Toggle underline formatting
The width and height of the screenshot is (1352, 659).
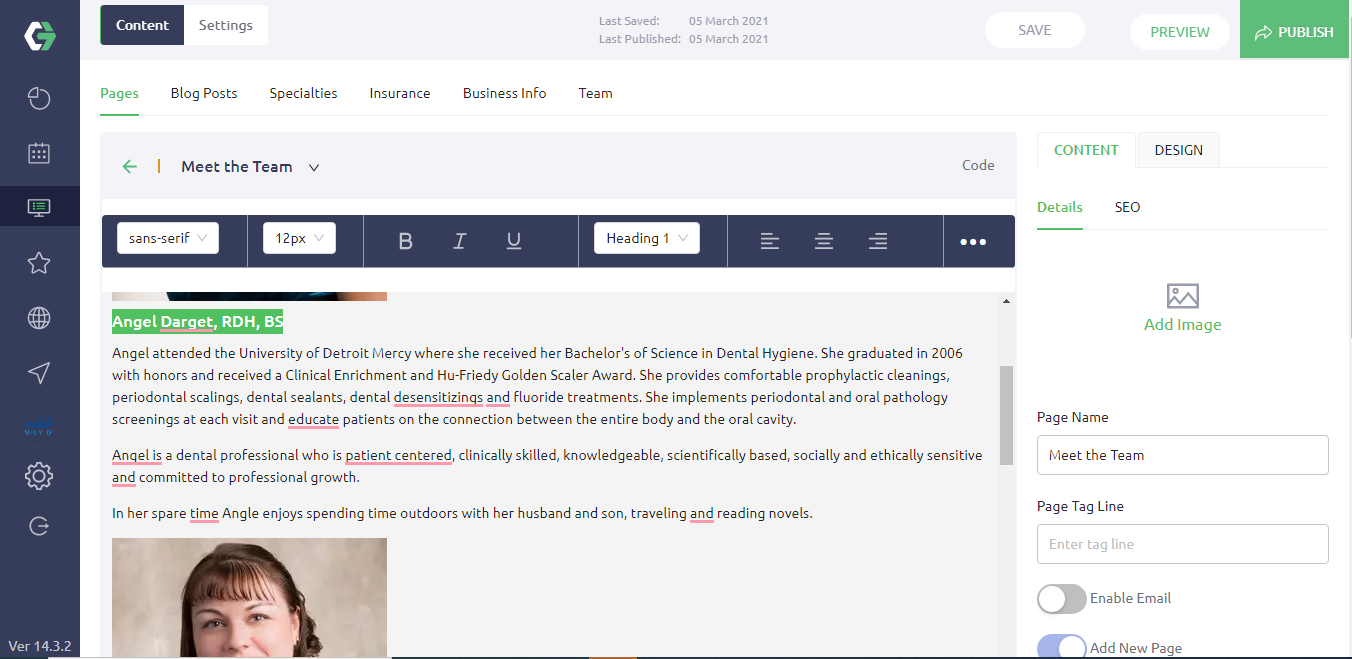pyautogui.click(x=513, y=240)
